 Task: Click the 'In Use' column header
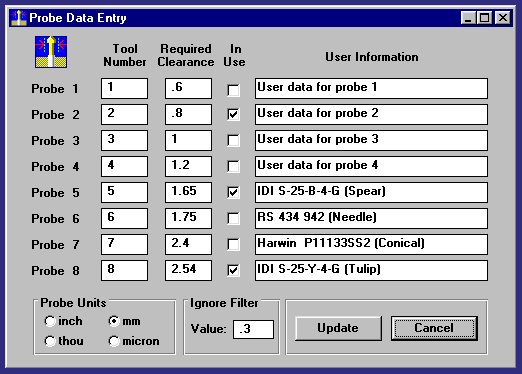point(235,55)
